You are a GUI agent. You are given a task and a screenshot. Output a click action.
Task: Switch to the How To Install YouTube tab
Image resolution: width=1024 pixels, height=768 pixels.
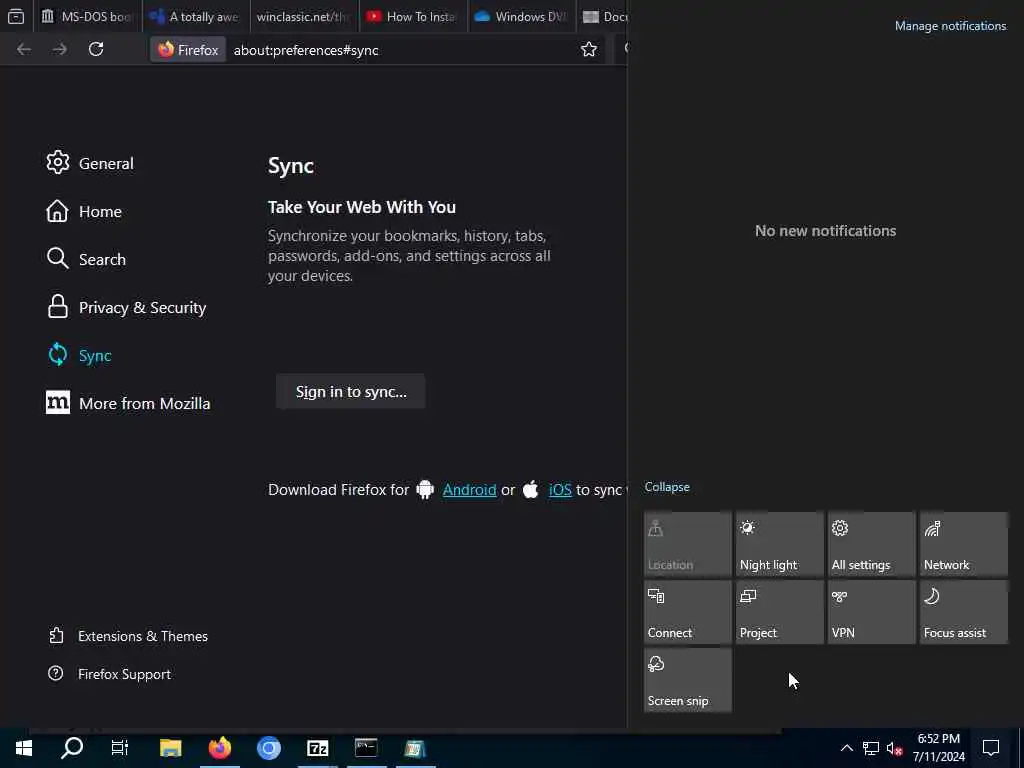coord(413,16)
